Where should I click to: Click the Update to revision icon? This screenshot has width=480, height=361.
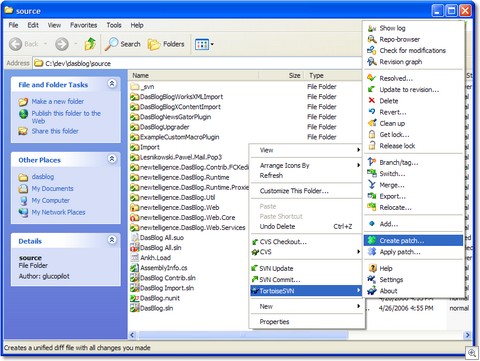click(x=372, y=89)
